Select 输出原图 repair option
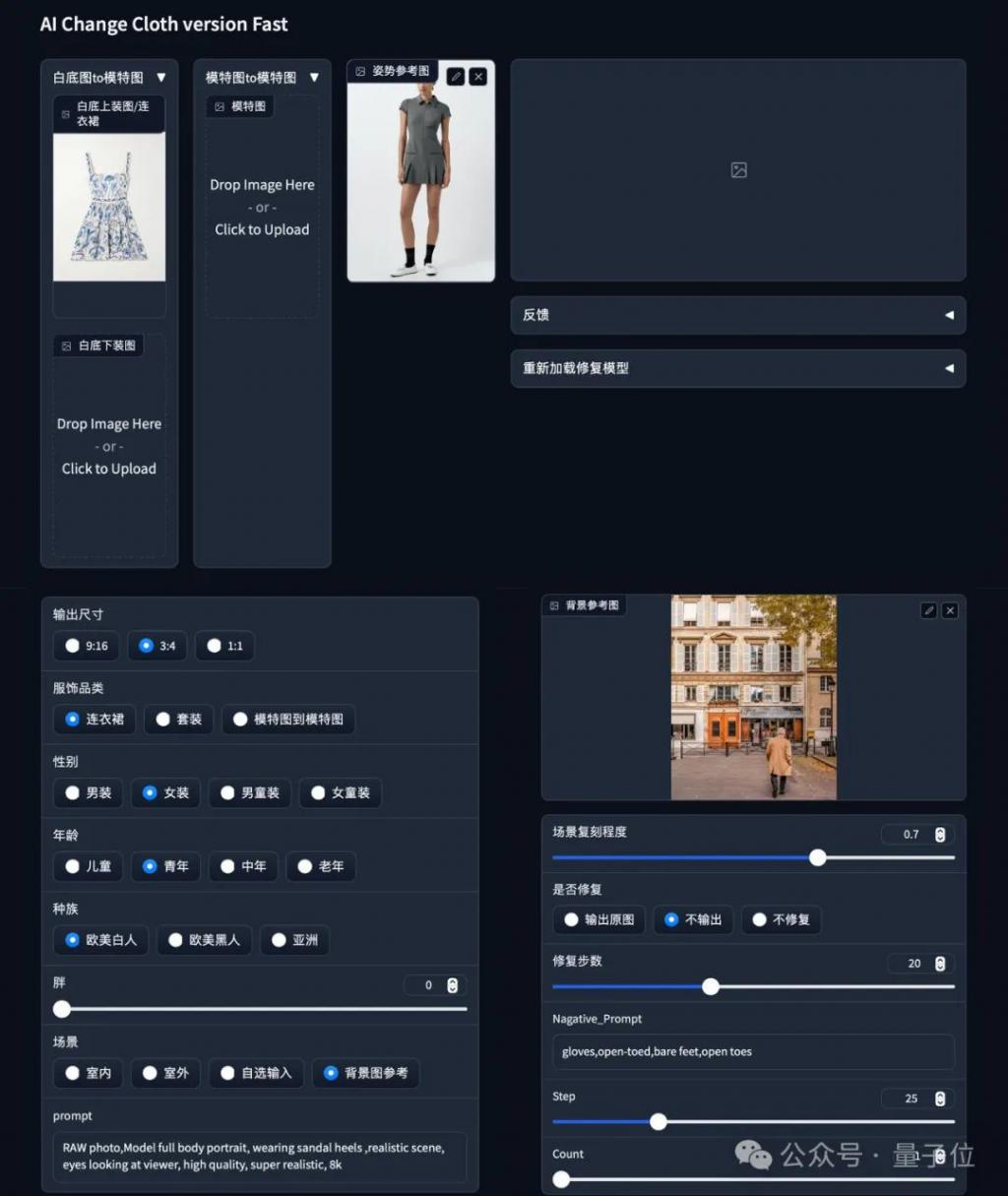The image size is (1008, 1196). pyautogui.click(x=599, y=919)
